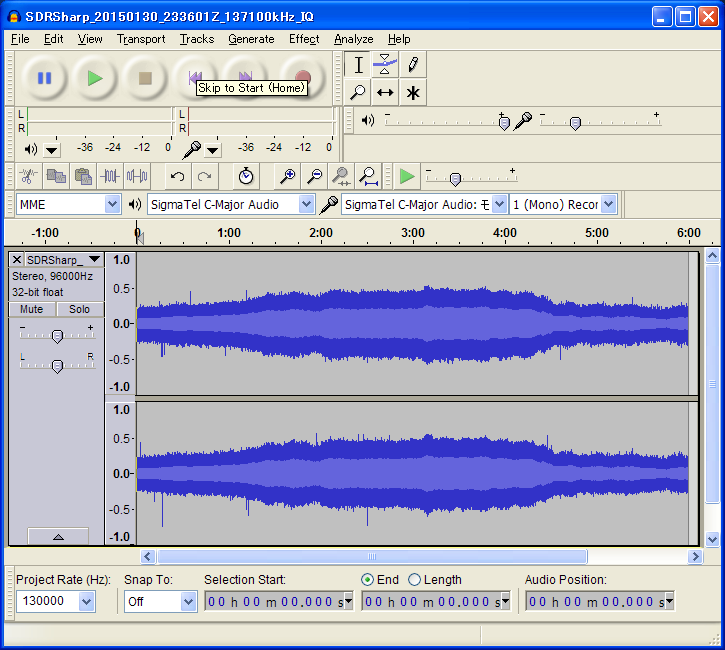Image resolution: width=725 pixels, height=650 pixels.
Task: Open the View menu
Action: coord(90,39)
